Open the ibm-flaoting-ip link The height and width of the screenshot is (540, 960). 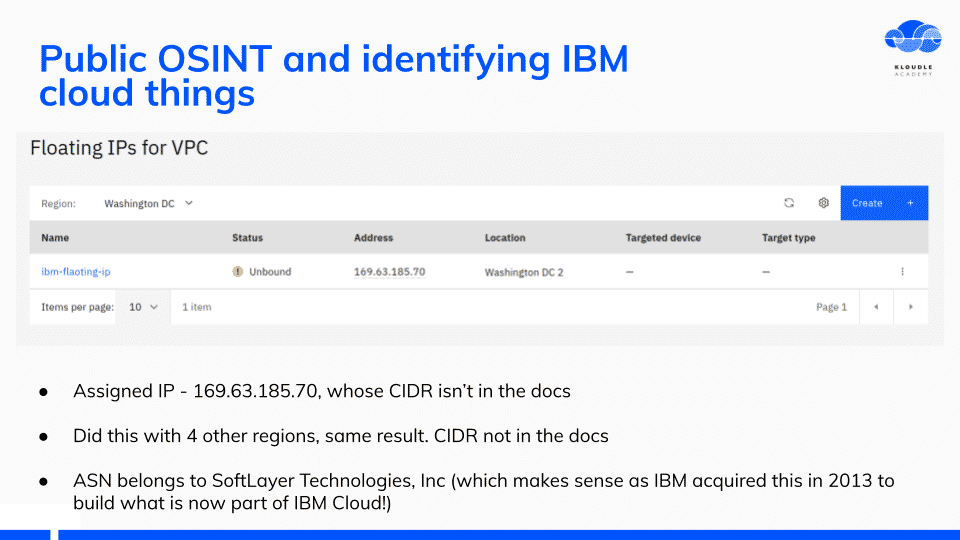pos(76,272)
